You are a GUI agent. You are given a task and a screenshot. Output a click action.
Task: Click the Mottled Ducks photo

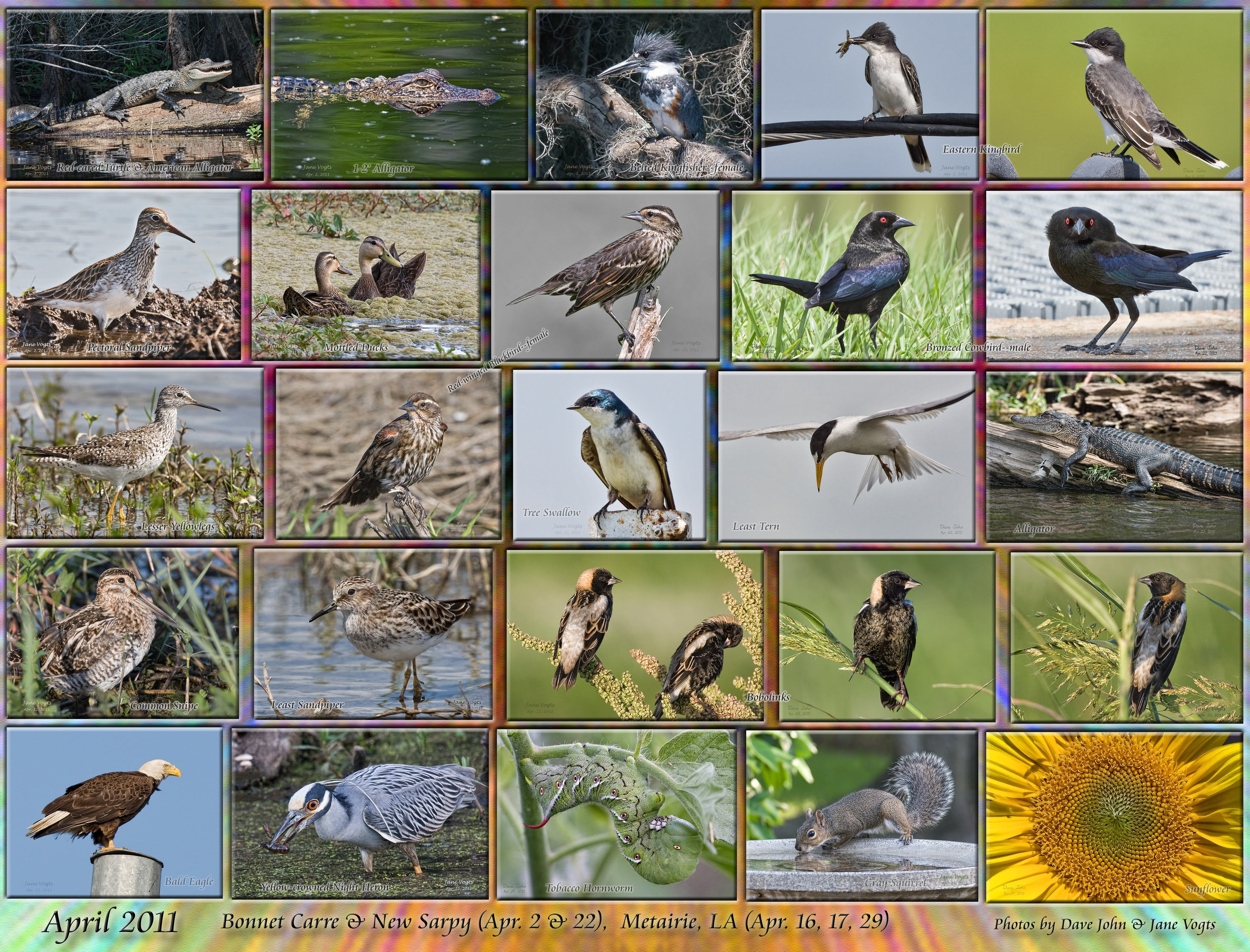(x=366, y=275)
